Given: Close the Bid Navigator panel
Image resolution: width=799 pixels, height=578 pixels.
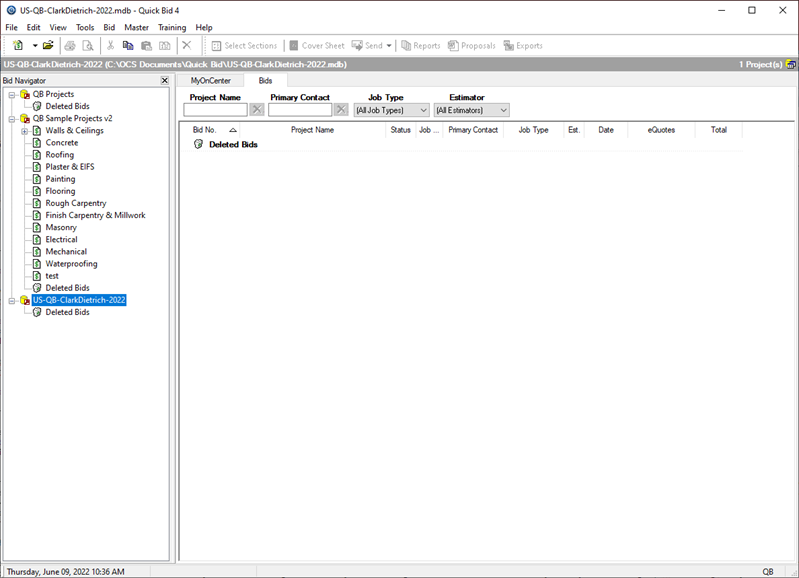Looking at the screenshot, I should click(165, 81).
